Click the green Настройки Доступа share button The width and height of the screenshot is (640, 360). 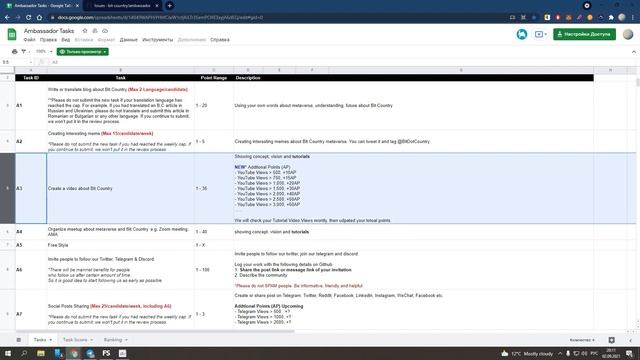[584, 34]
